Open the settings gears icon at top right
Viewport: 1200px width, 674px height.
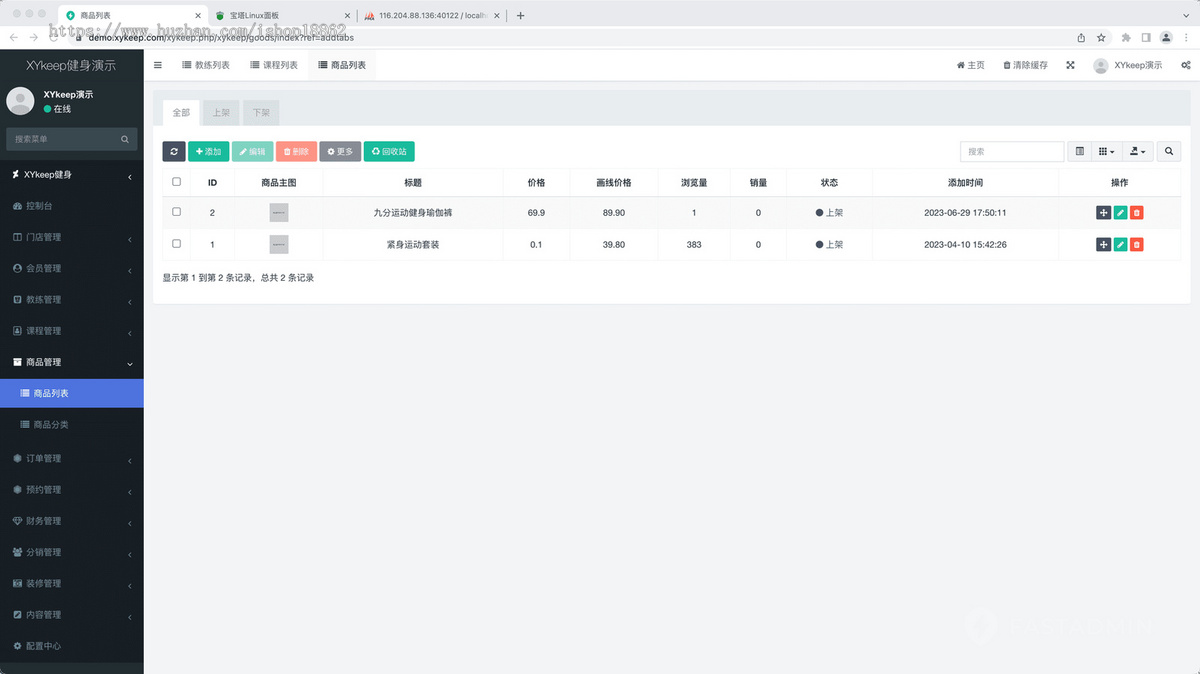(x=1186, y=65)
